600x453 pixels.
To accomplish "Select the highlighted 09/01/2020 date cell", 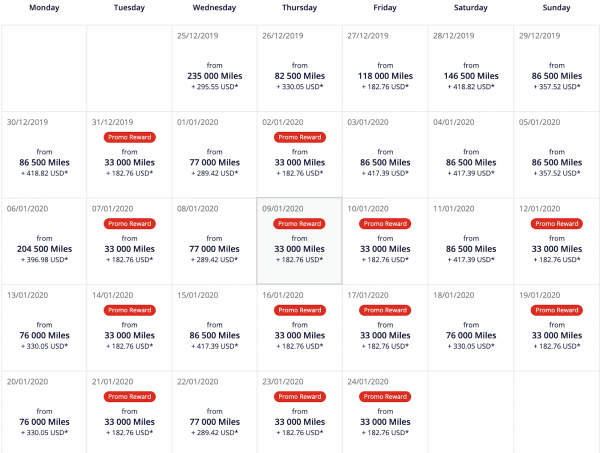I will coord(299,241).
